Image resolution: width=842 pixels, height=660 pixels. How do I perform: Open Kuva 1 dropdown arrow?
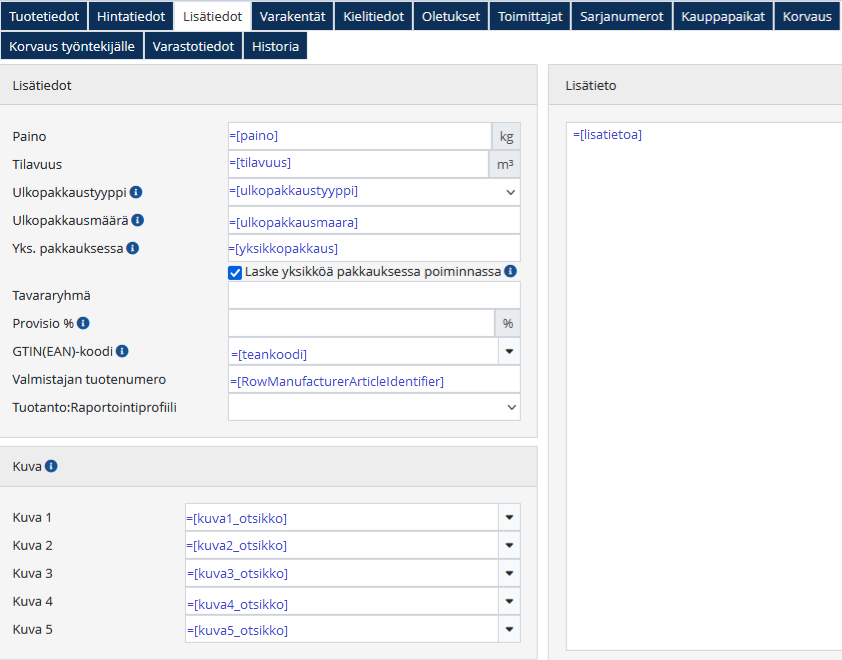tap(509, 517)
